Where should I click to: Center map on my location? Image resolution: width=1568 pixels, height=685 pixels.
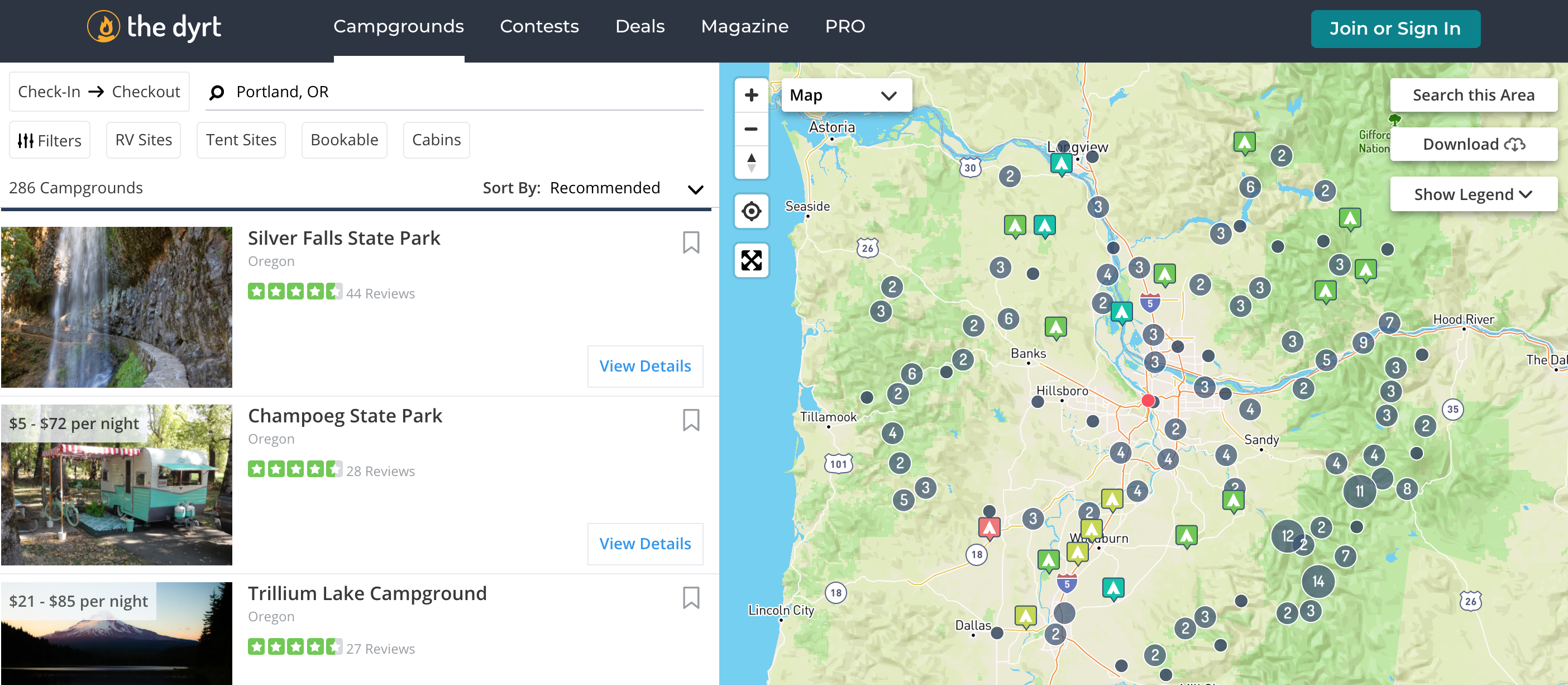coord(751,211)
